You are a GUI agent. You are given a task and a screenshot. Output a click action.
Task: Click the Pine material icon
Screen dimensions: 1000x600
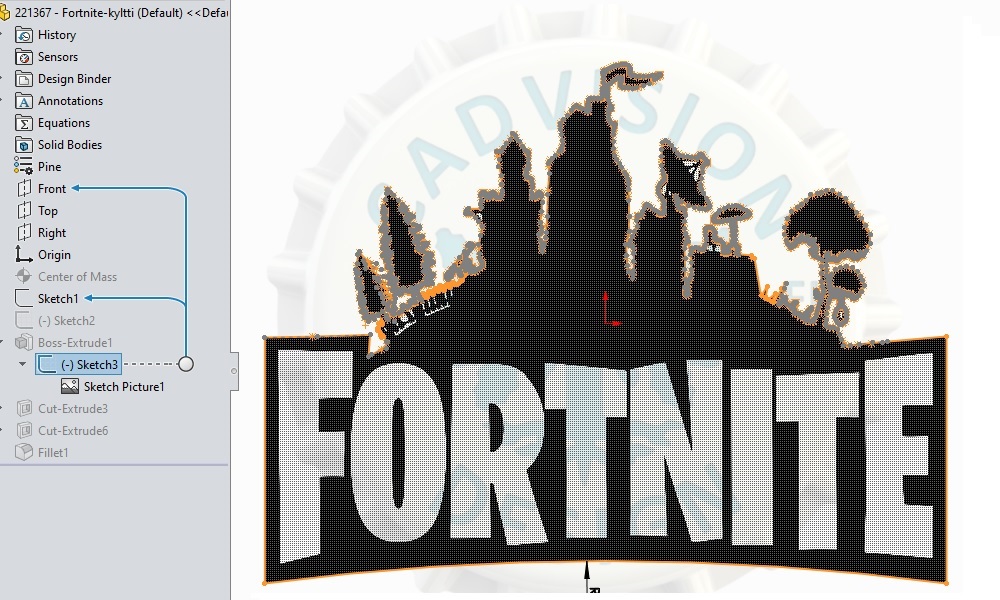(24, 166)
